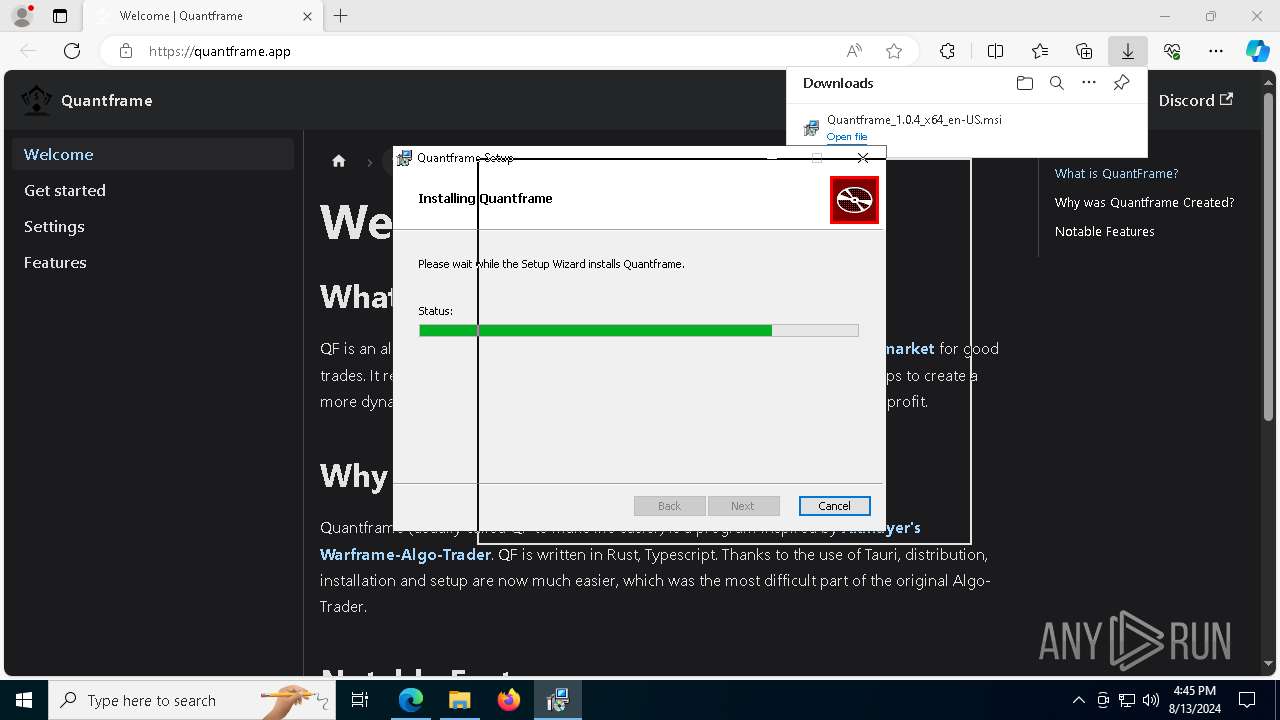Open File Explorer from the taskbar
1280x720 pixels.
[459, 701]
